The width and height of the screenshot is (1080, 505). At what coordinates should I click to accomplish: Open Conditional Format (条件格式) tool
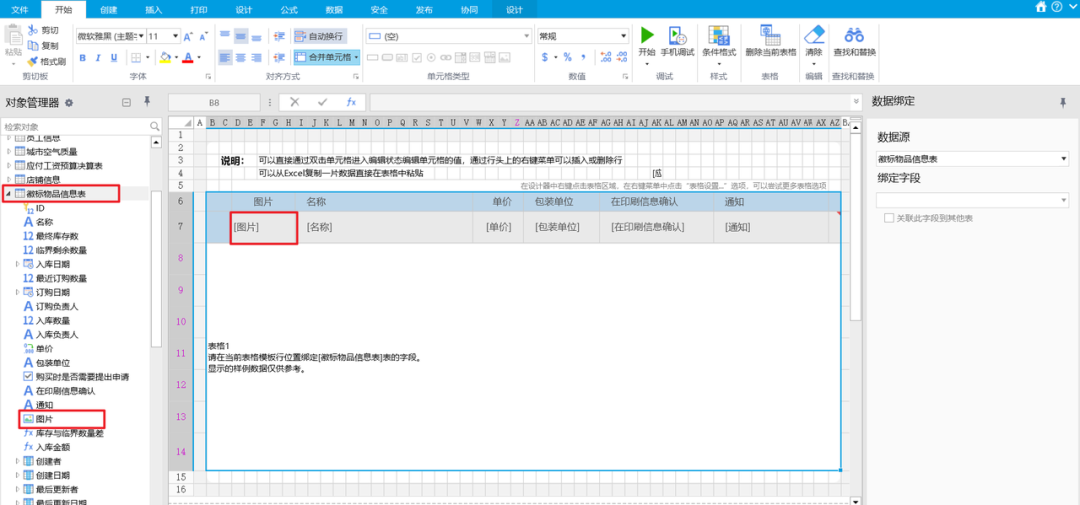click(718, 35)
